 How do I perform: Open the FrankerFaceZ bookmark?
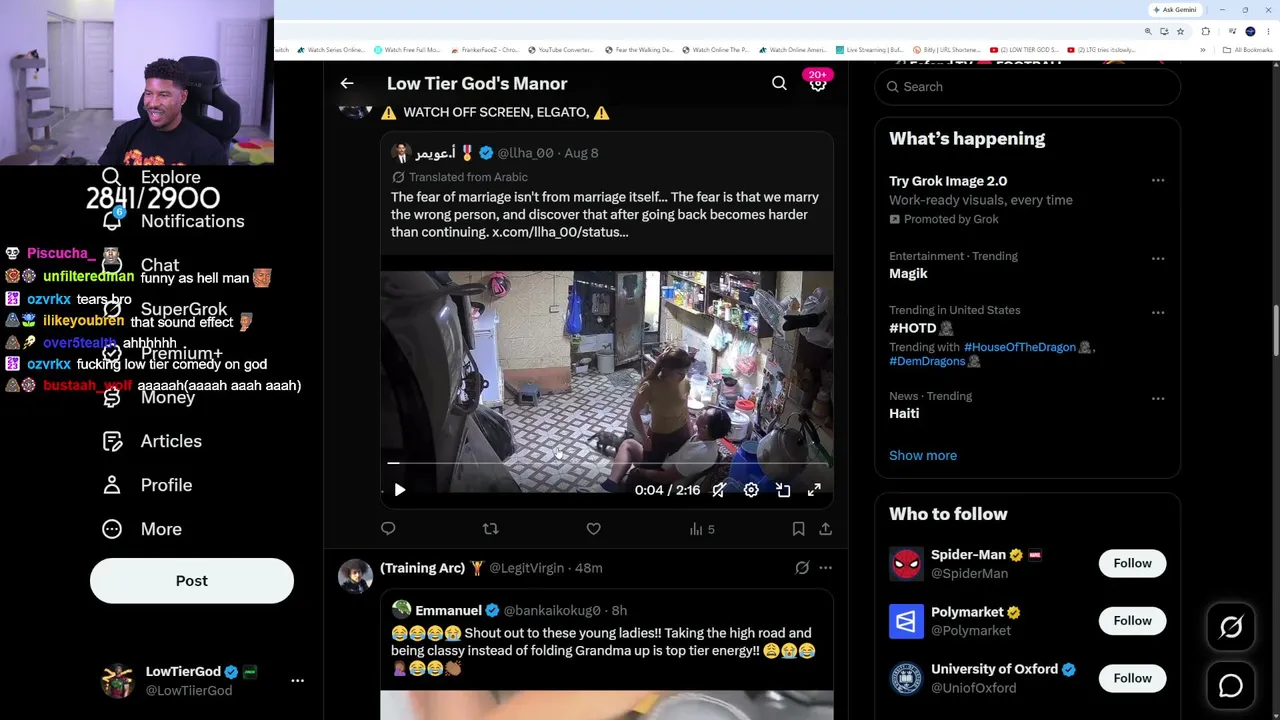pyautogui.click(x=485, y=50)
